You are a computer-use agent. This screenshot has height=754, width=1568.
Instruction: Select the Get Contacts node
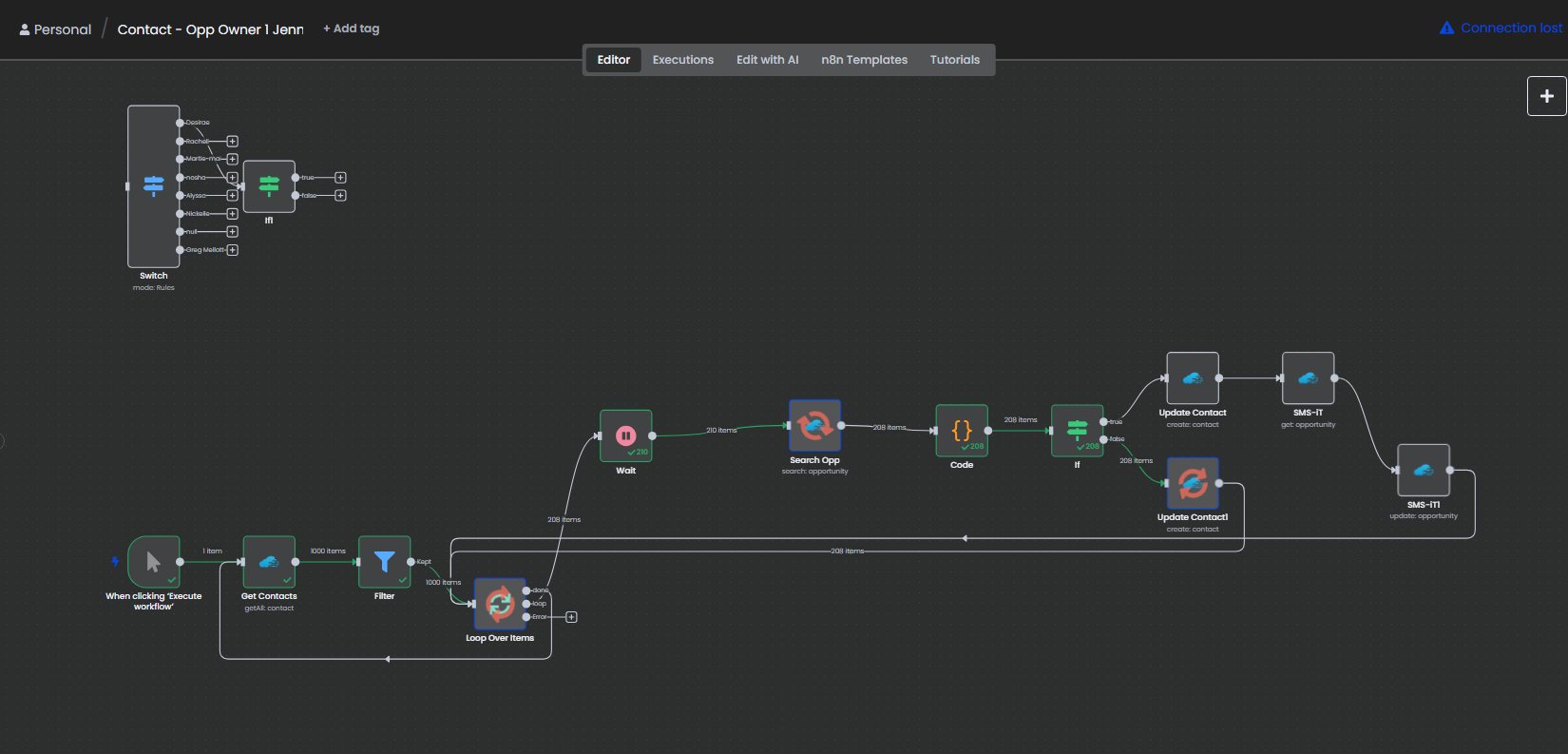click(x=269, y=561)
